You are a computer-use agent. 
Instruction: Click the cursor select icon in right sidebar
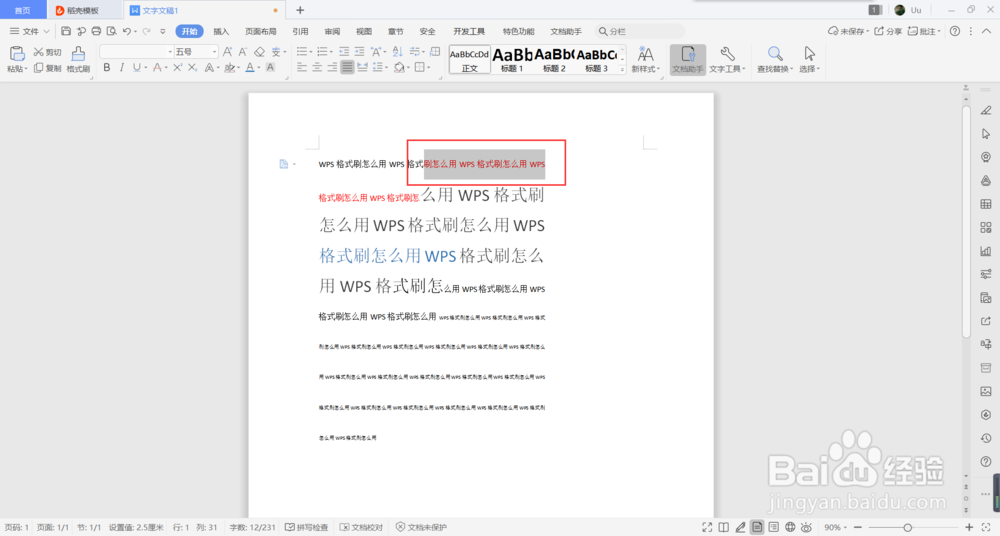pos(986,134)
